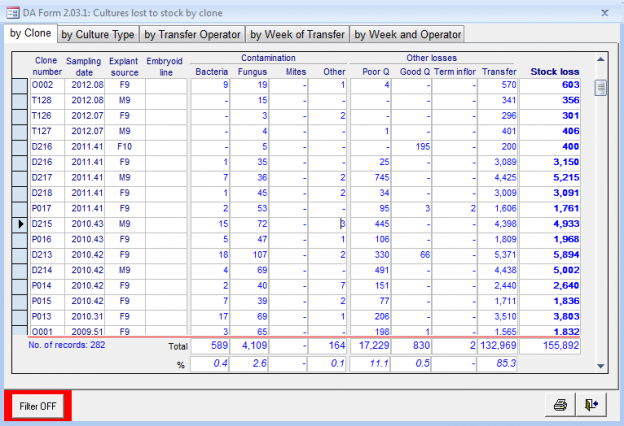
Task: Close the DA Form window
Action: (x=603, y=11)
